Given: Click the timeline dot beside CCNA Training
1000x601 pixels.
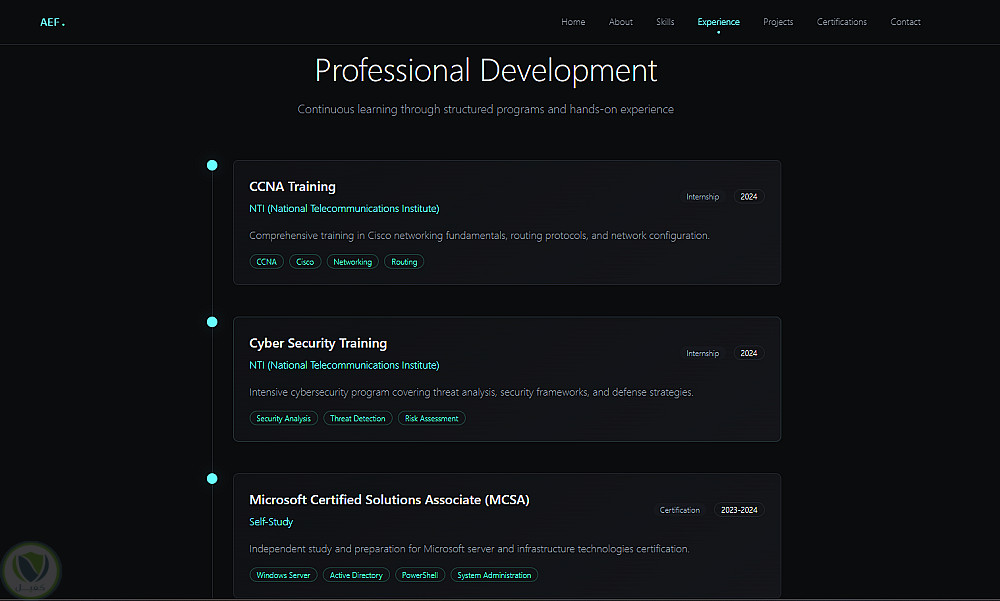Looking at the screenshot, I should (x=212, y=165).
